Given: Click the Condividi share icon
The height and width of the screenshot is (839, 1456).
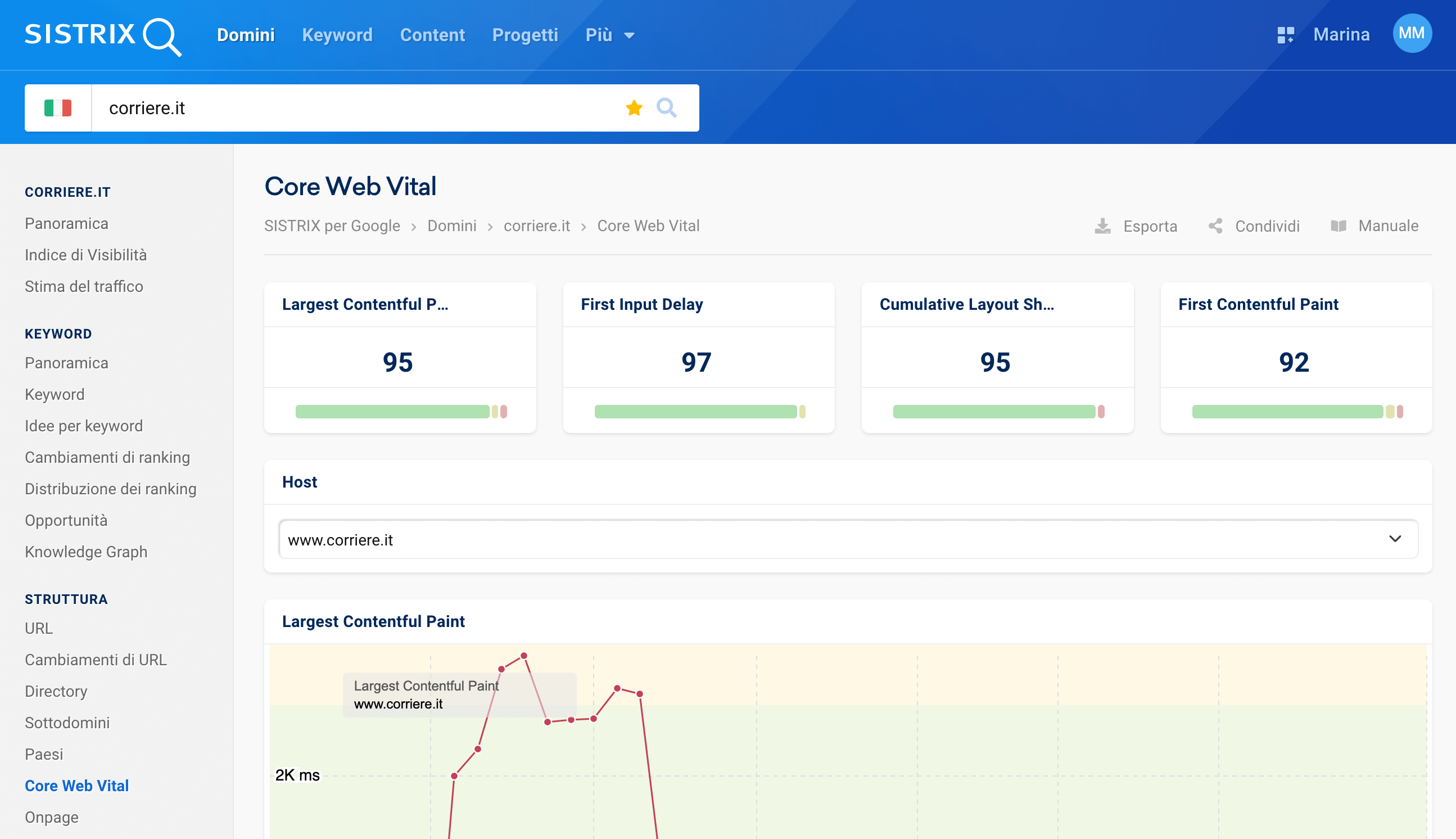Looking at the screenshot, I should (x=1216, y=226).
